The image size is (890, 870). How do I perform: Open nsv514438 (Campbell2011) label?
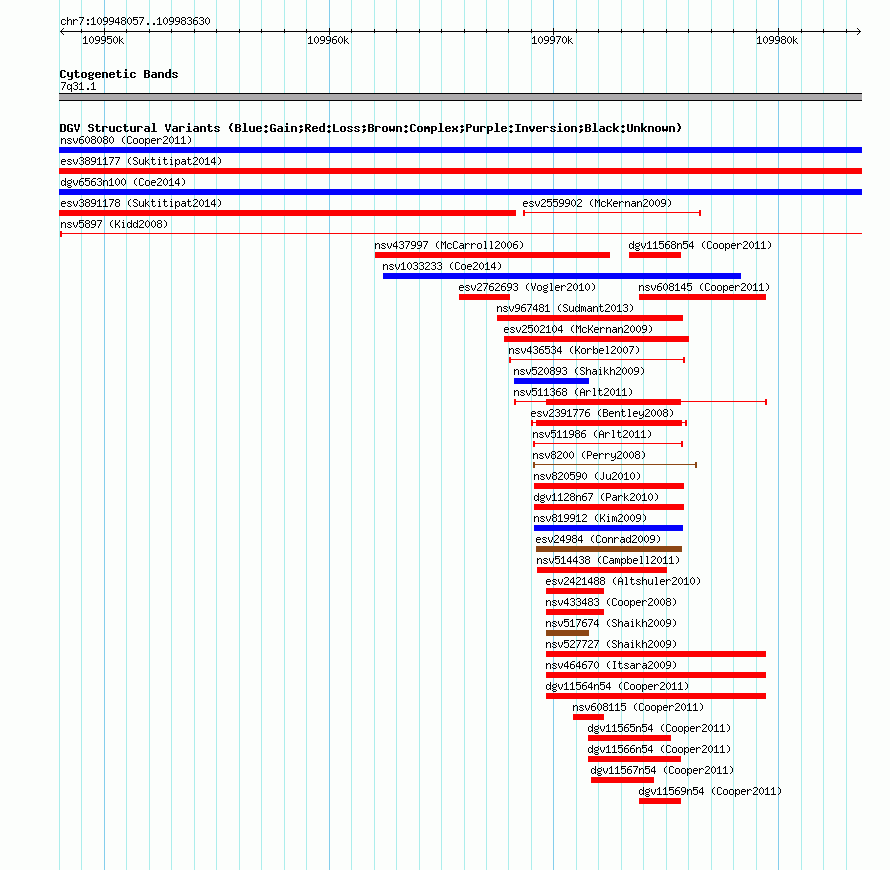(608, 560)
